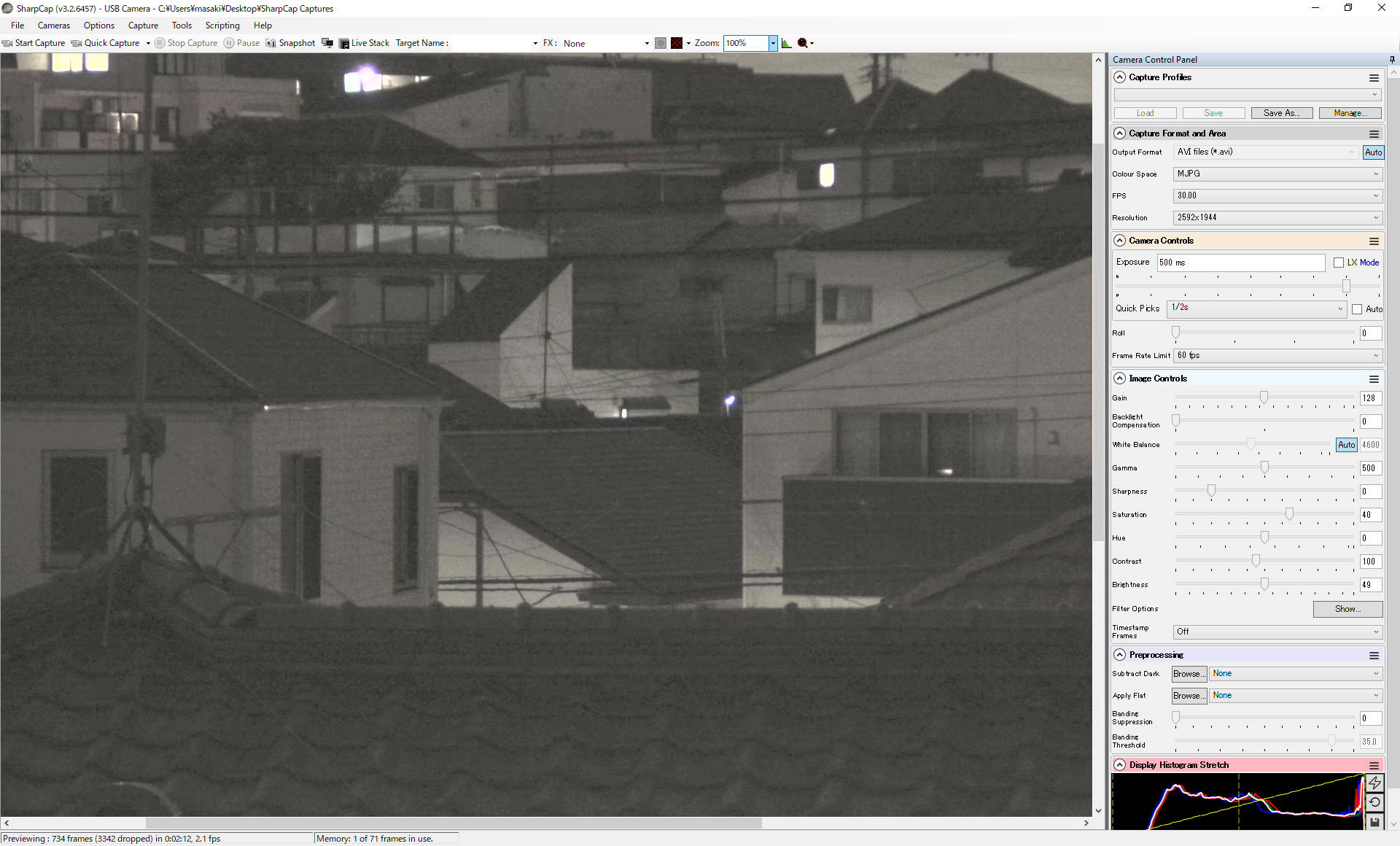Click the two-monitor display icon
This screenshot has width=1400, height=846.
(x=327, y=43)
